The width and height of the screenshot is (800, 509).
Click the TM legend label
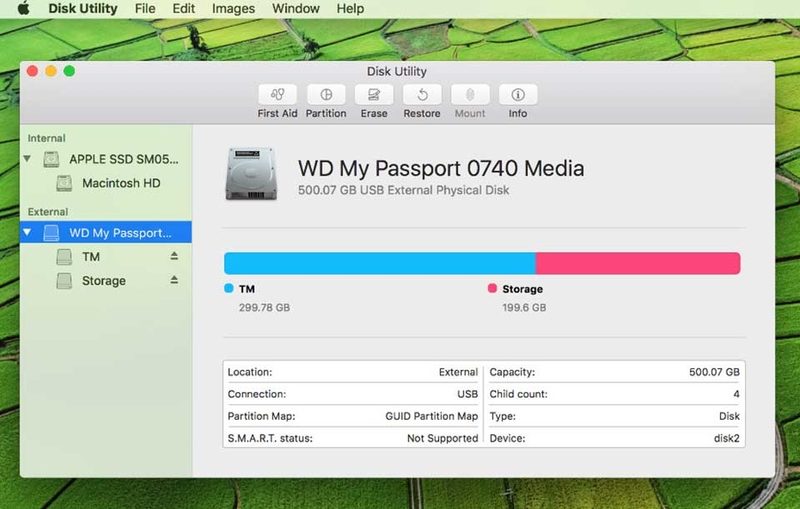click(x=247, y=289)
